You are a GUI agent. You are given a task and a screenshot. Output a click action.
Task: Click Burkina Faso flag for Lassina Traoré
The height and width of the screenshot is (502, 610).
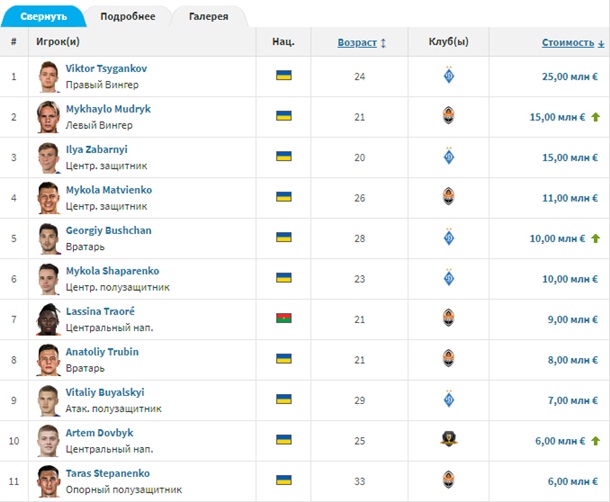[283, 318]
